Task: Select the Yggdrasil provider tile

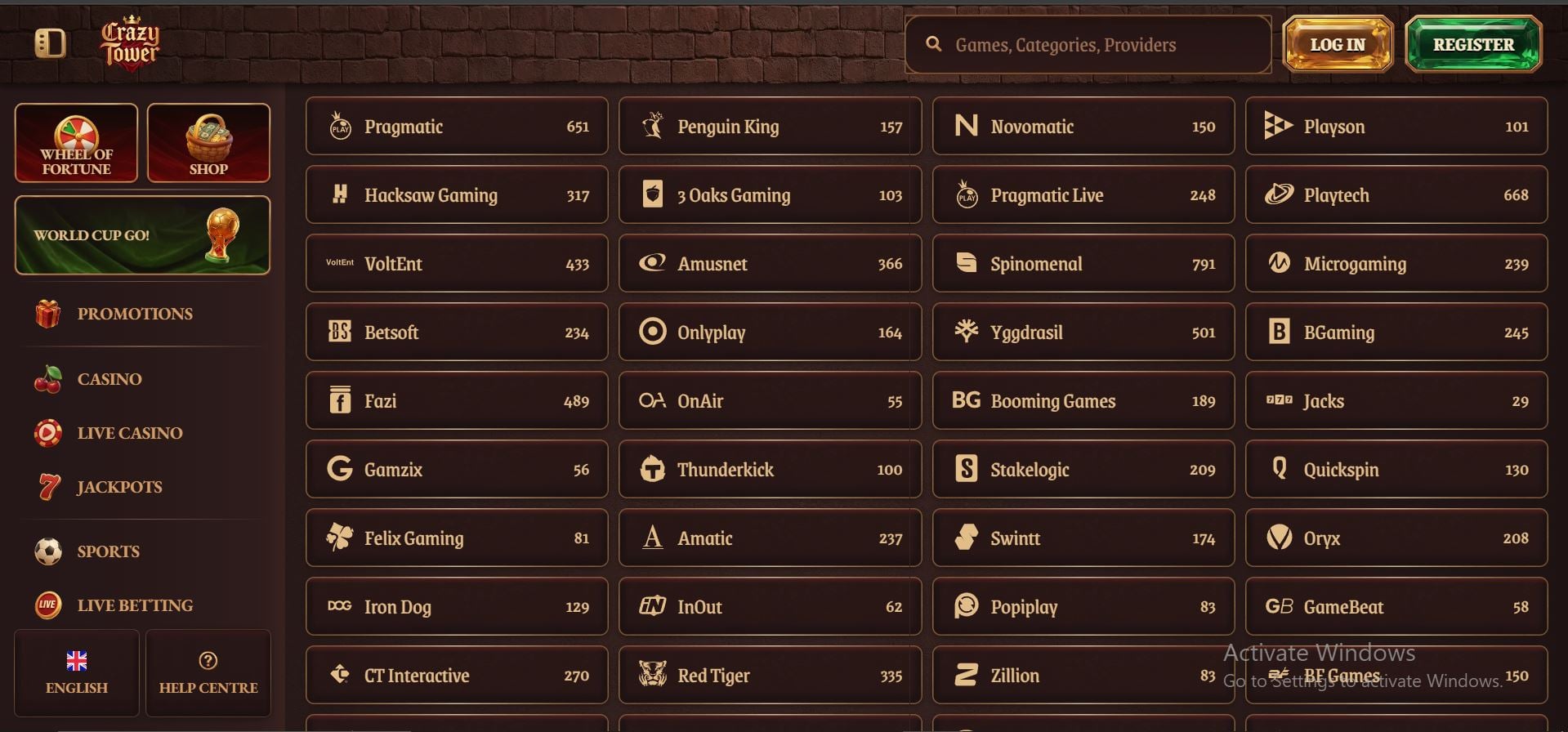Action: (x=1083, y=332)
